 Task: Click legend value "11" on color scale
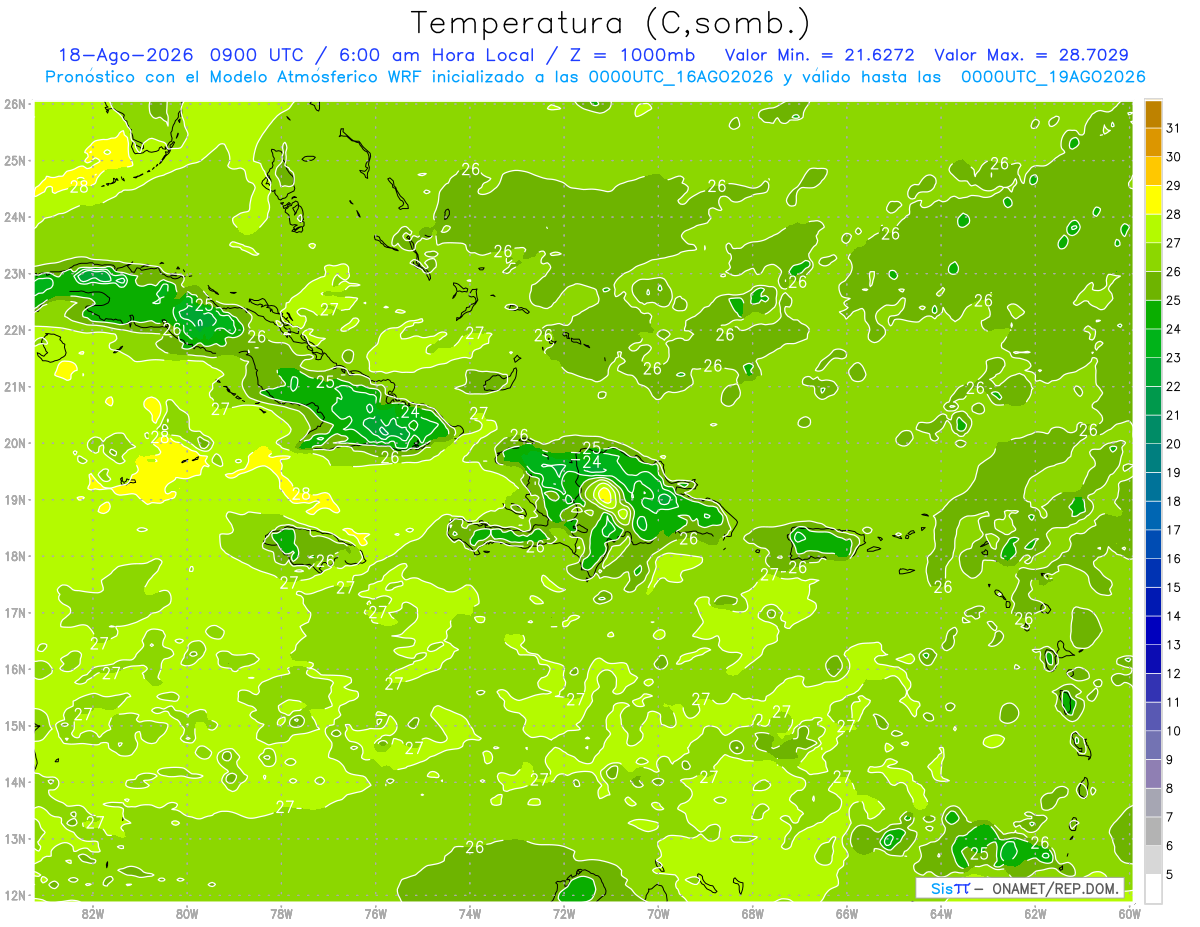(x=1173, y=702)
